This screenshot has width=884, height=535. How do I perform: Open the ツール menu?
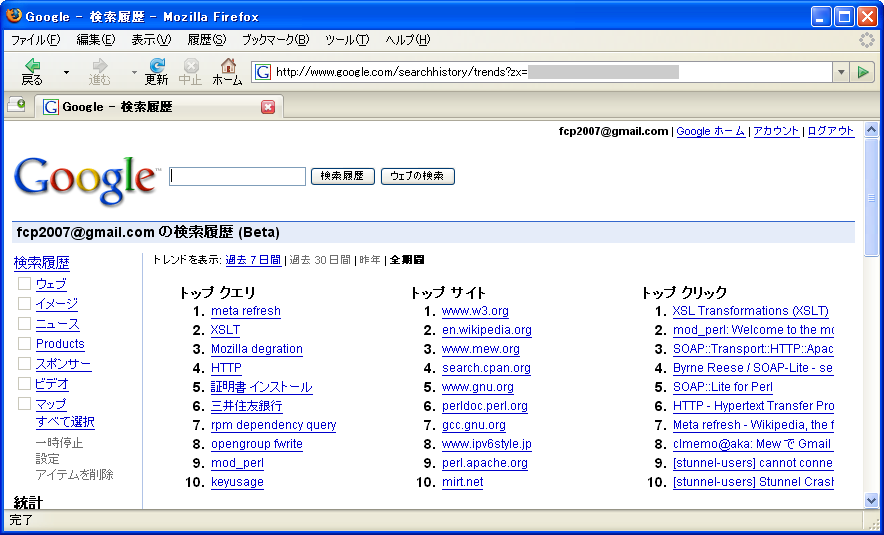pos(347,39)
